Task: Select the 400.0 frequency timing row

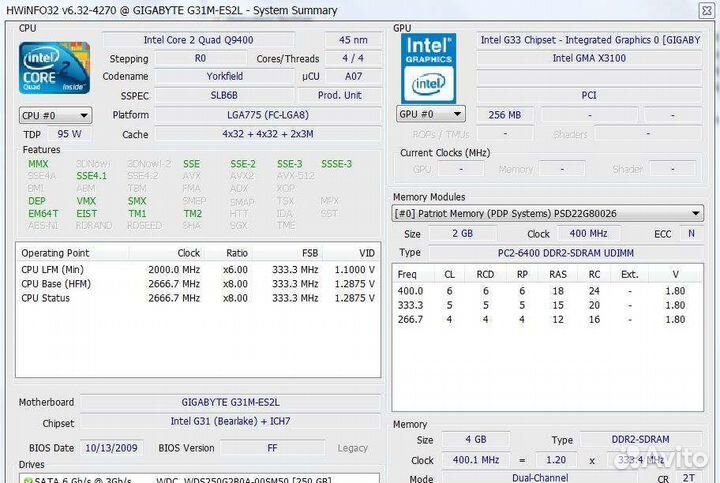Action: (x=547, y=291)
